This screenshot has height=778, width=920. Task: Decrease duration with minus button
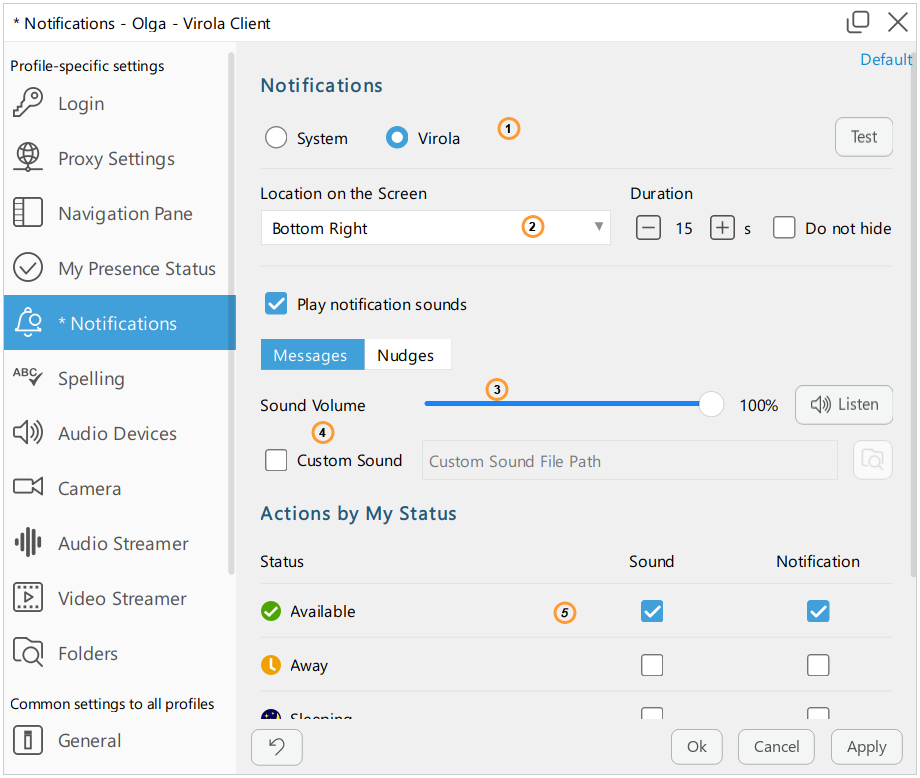[648, 228]
